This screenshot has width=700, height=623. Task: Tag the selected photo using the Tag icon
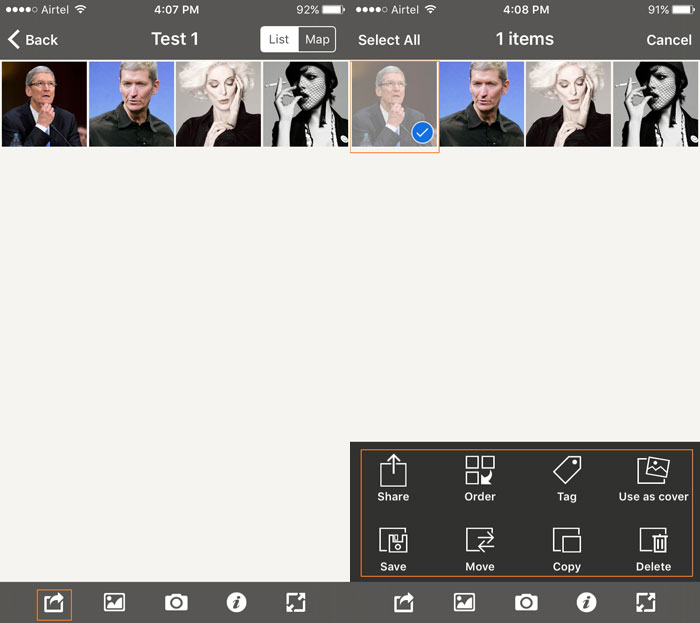(567, 478)
